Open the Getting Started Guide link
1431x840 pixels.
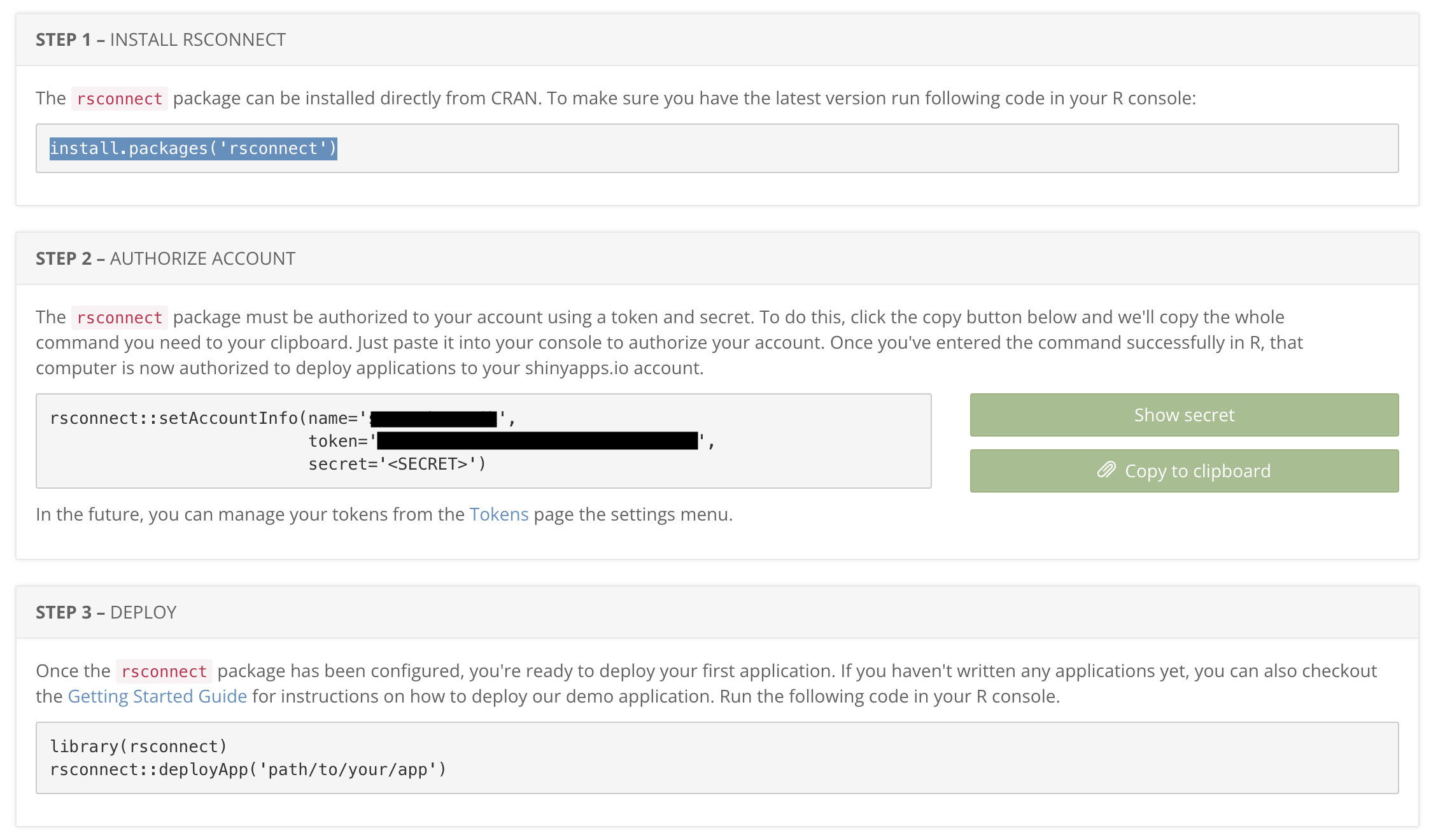pyautogui.click(x=157, y=696)
